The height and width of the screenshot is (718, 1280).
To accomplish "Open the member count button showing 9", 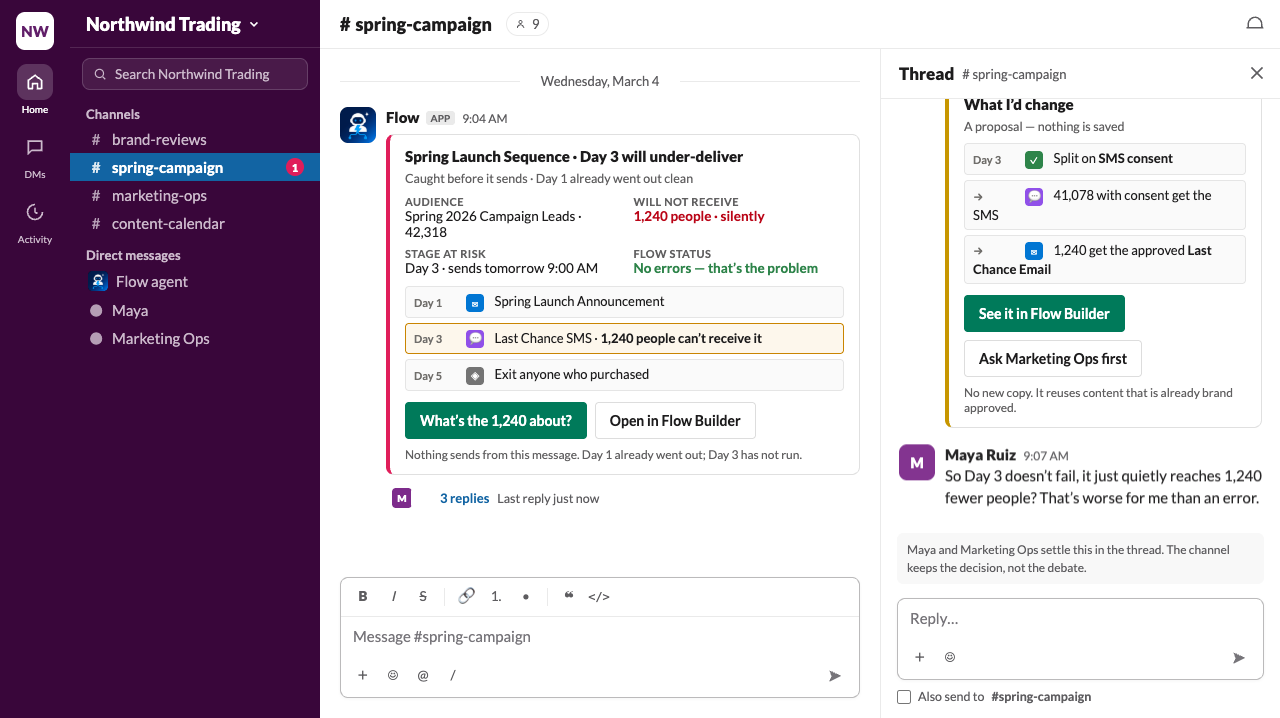I will (x=527, y=24).
